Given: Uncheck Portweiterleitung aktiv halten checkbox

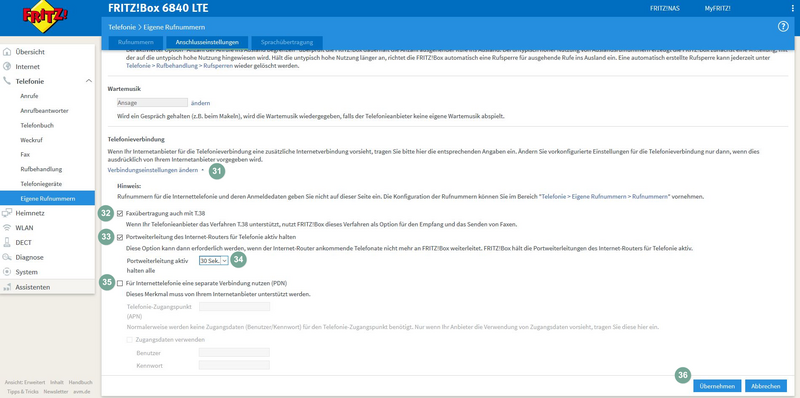Looking at the screenshot, I should [120, 237].
